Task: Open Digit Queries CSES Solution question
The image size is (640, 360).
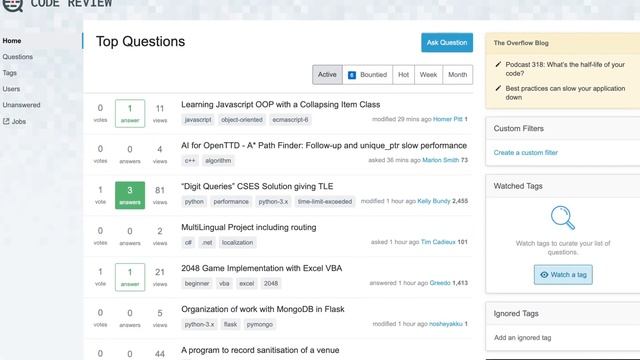Action: click(x=257, y=186)
